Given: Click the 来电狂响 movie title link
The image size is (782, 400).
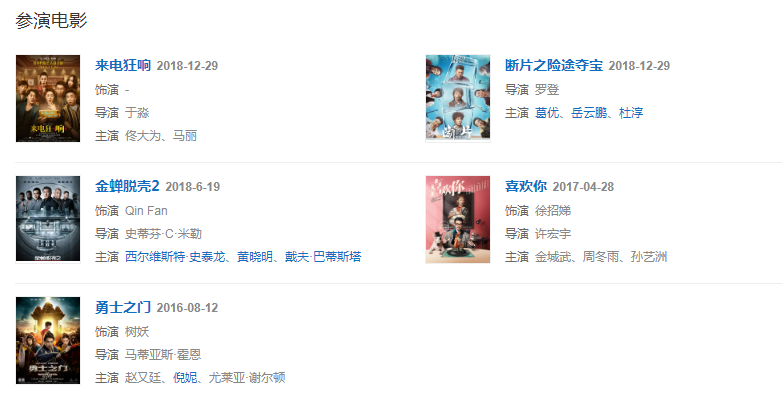Looking at the screenshot, I should (123, 65).
